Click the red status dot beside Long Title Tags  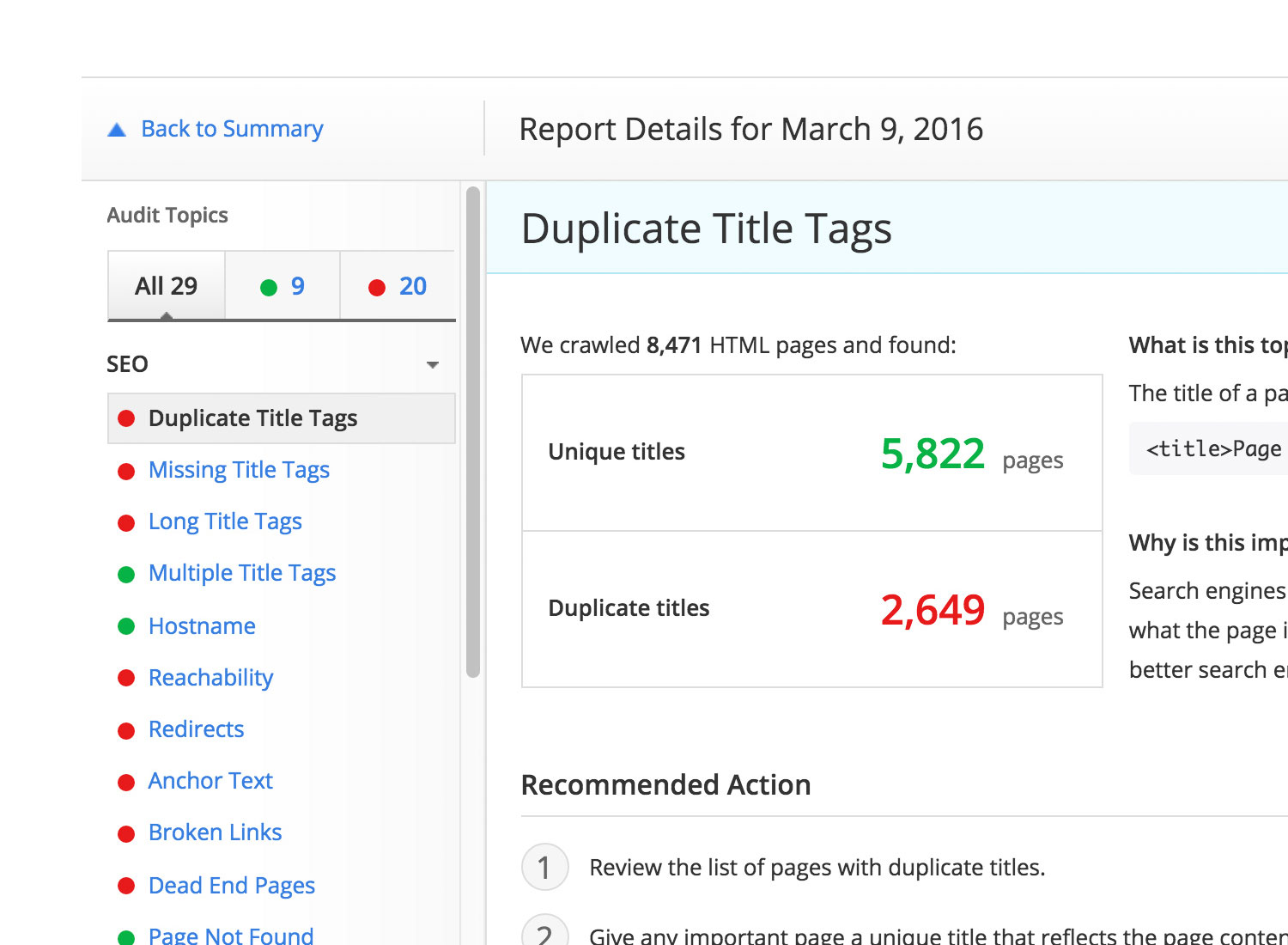coord(126,523)
